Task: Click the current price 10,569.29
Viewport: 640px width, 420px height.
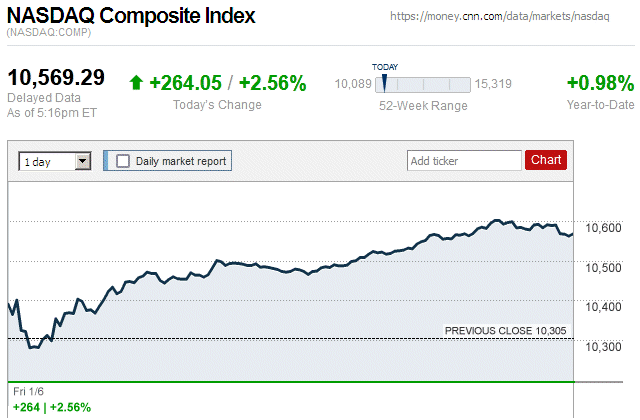Action: click(56, 77)
